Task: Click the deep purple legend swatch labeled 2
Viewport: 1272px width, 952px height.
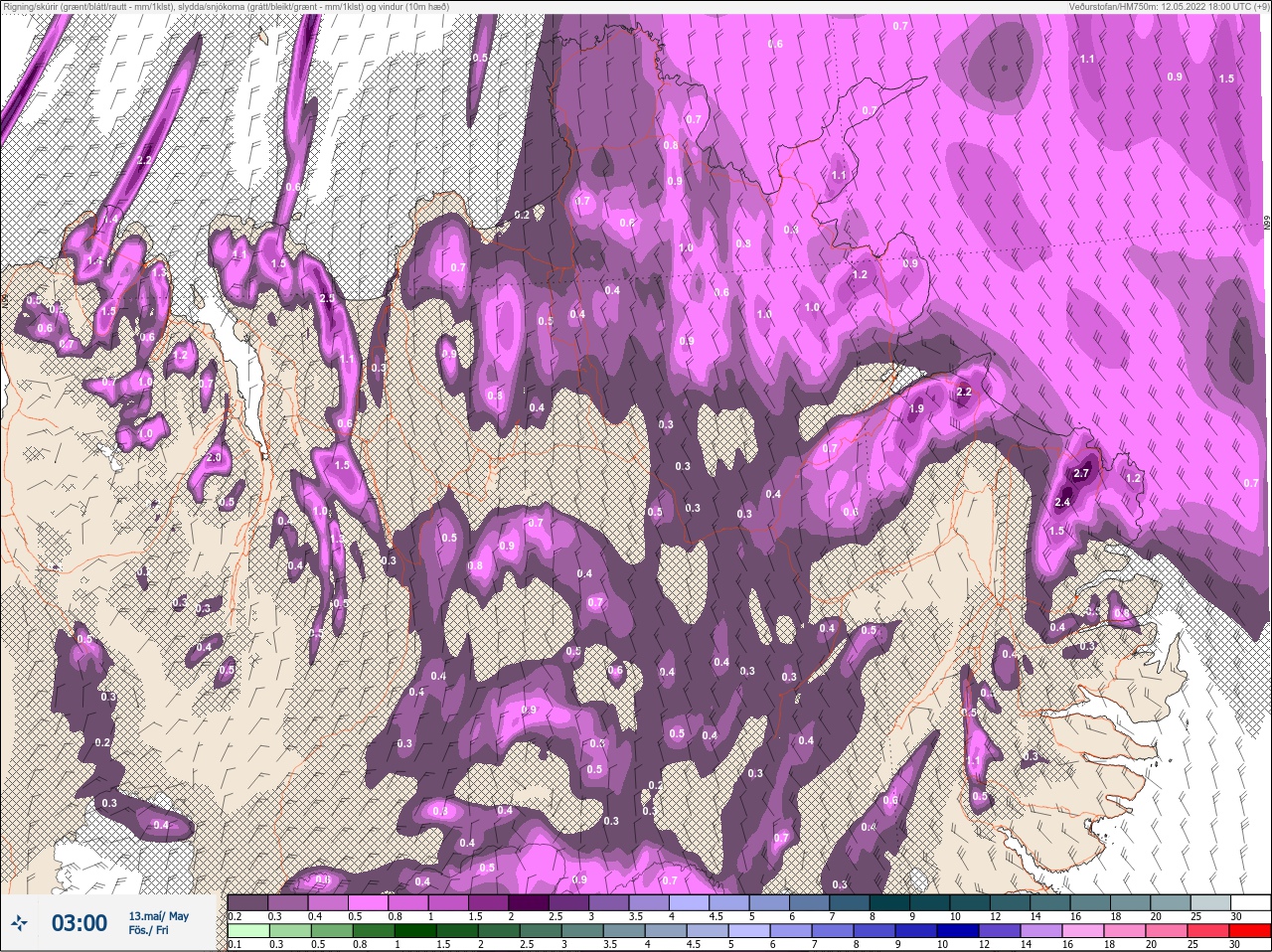Action: click(531, 902)
